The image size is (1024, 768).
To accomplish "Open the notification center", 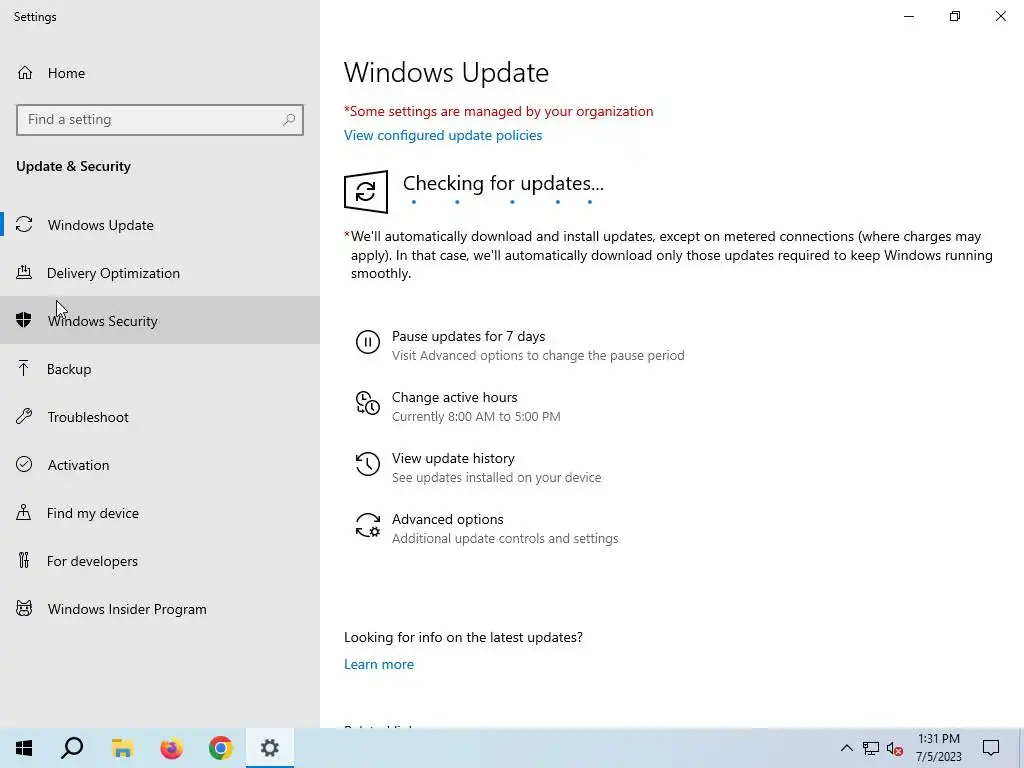I will (x=991, y=748).
